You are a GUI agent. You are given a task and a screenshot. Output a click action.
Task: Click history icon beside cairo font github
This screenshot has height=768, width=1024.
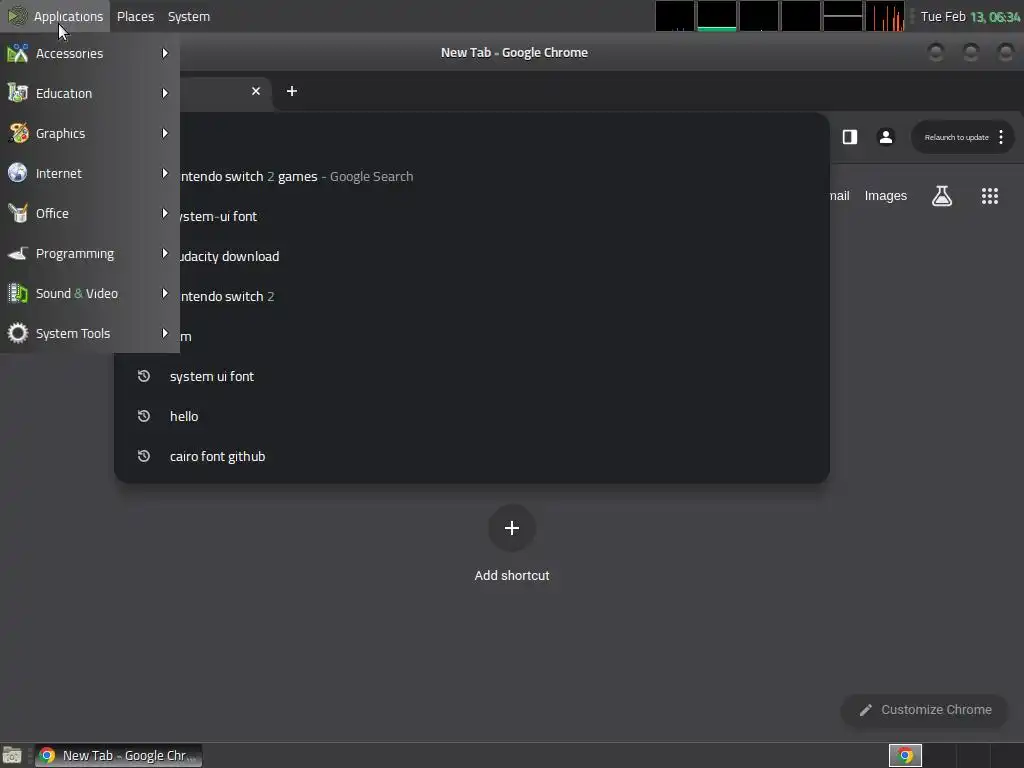tap(144, 456)
